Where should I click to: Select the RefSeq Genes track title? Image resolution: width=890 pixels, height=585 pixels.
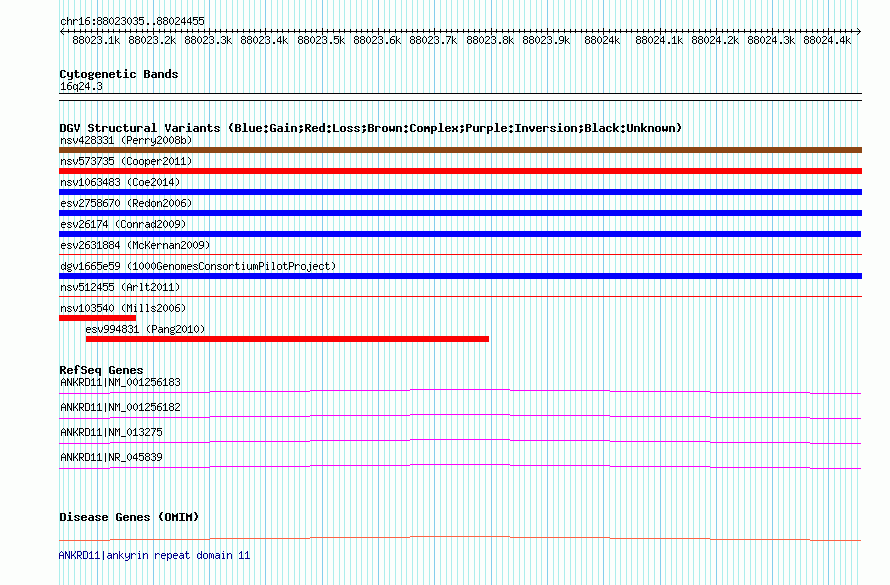[x=101, y=370]
